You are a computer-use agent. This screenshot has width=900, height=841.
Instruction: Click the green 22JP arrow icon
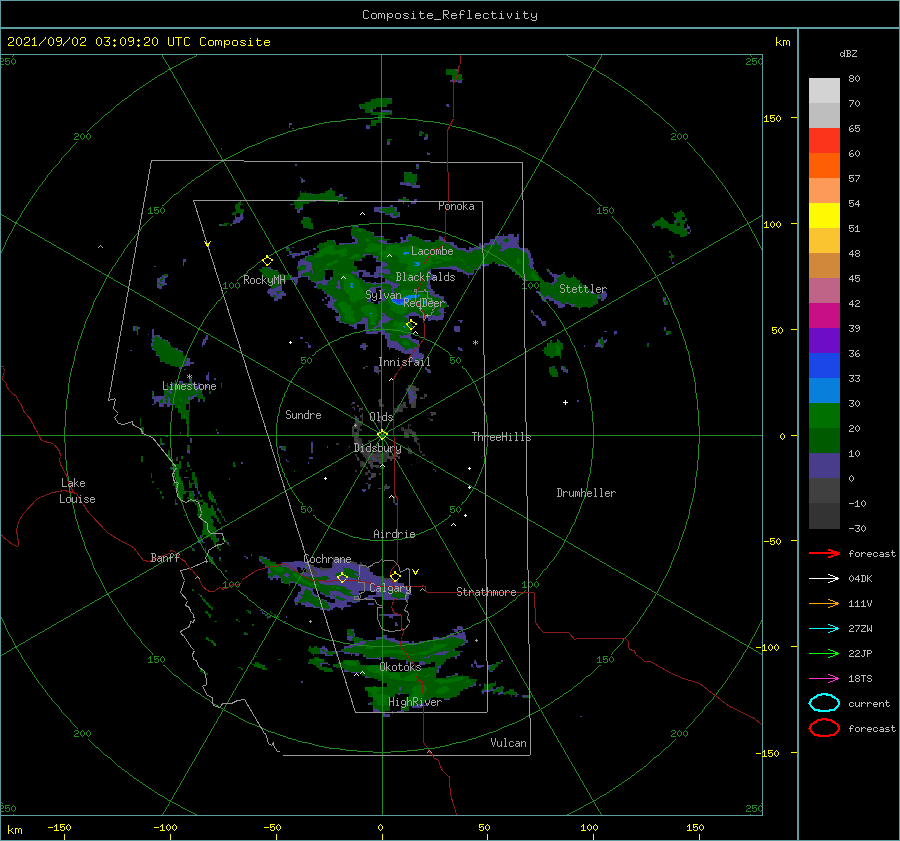824,653
